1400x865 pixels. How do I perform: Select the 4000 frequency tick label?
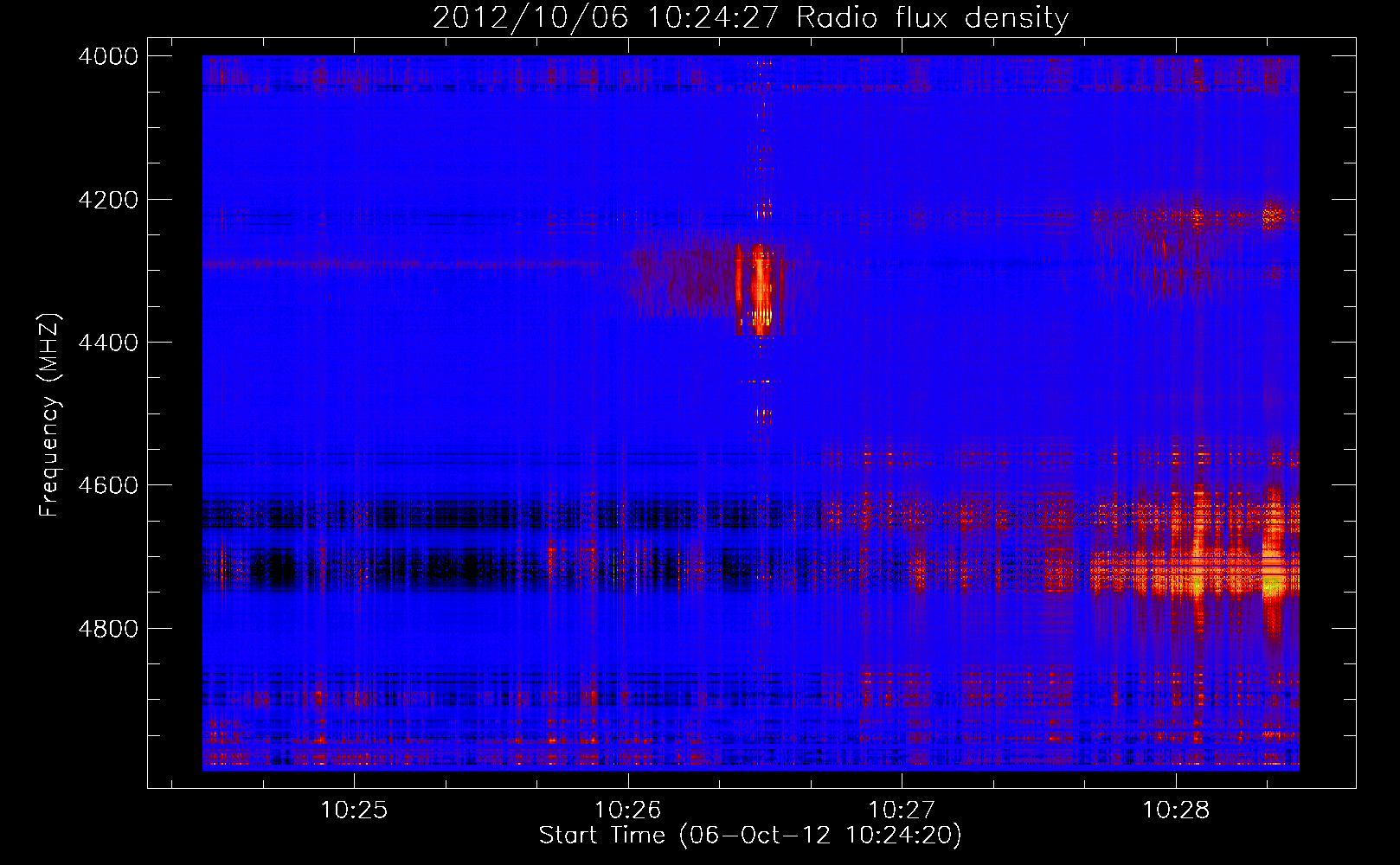coord(108,56)
